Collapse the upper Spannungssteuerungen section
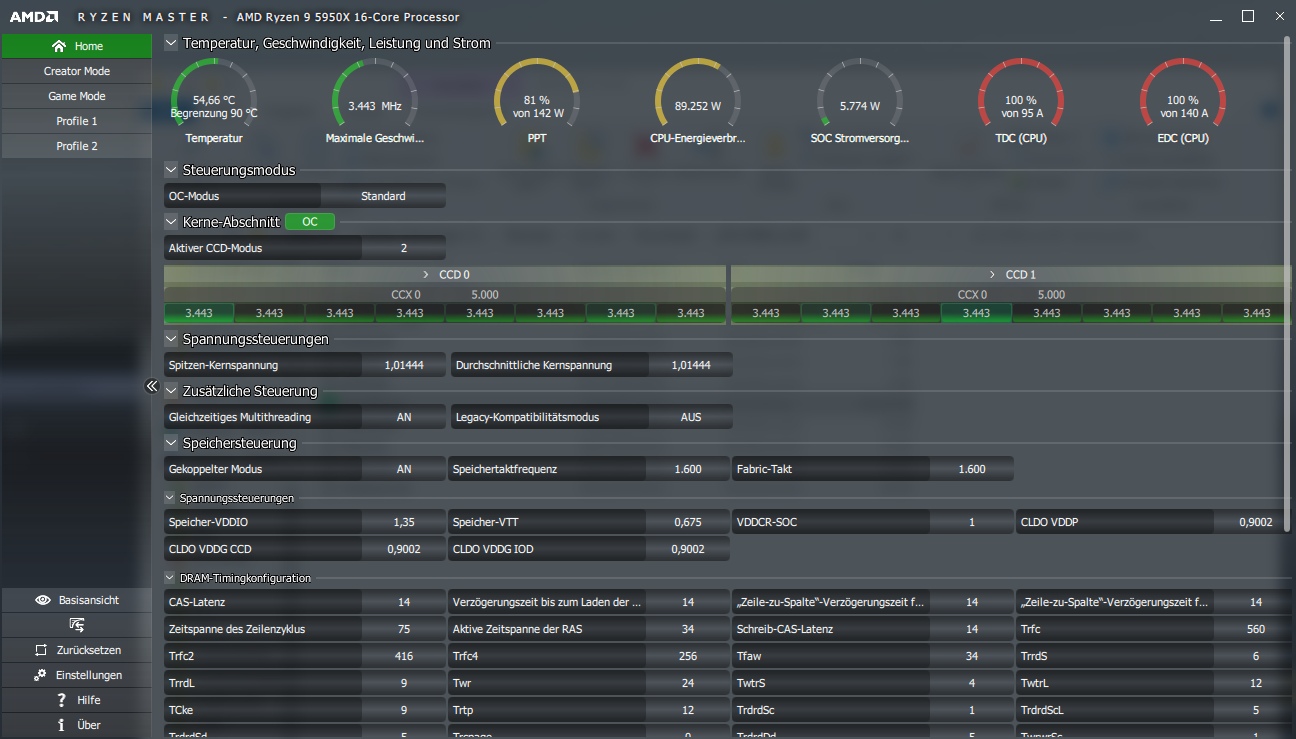1296x739 pixels. tap(171, 339)
